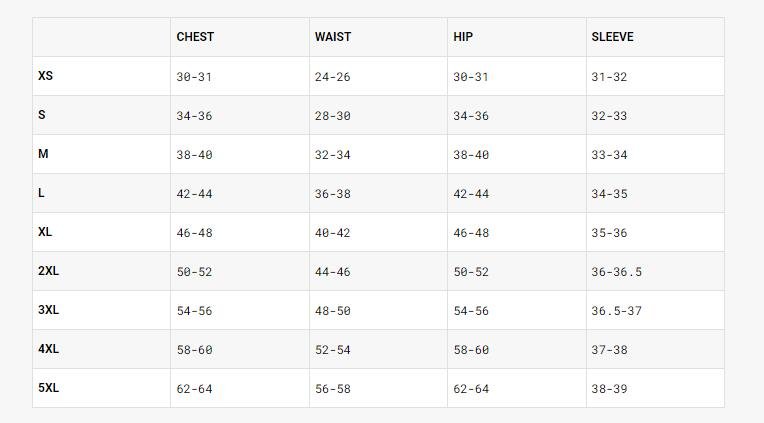Click the HIP column header
This screenshot has height=423, width=764.
[463, 37]
